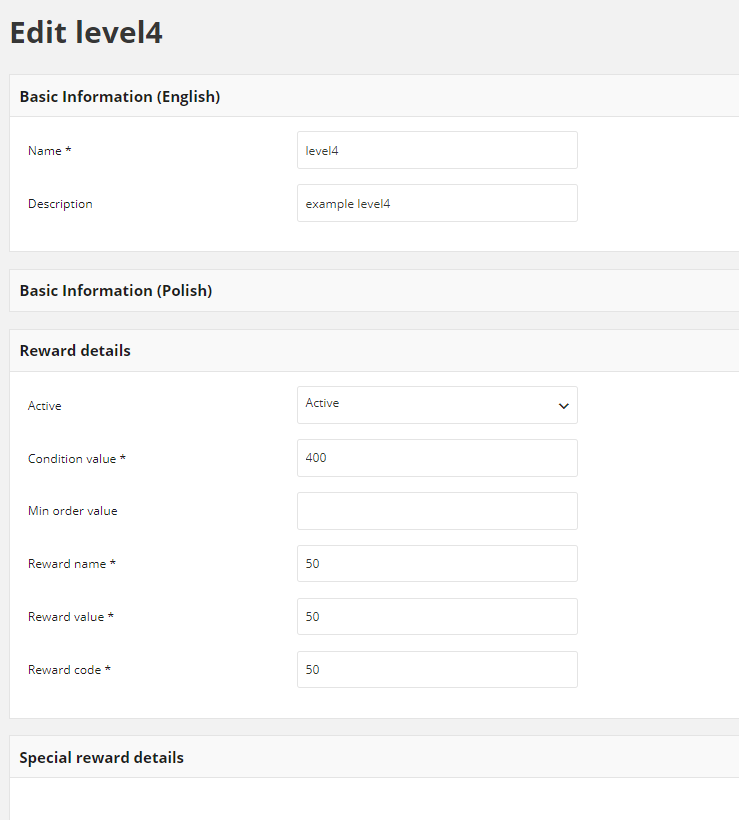Select the Condition value field showing 400
This screenshot has height=820, width=739.
[x=437, y=458]
